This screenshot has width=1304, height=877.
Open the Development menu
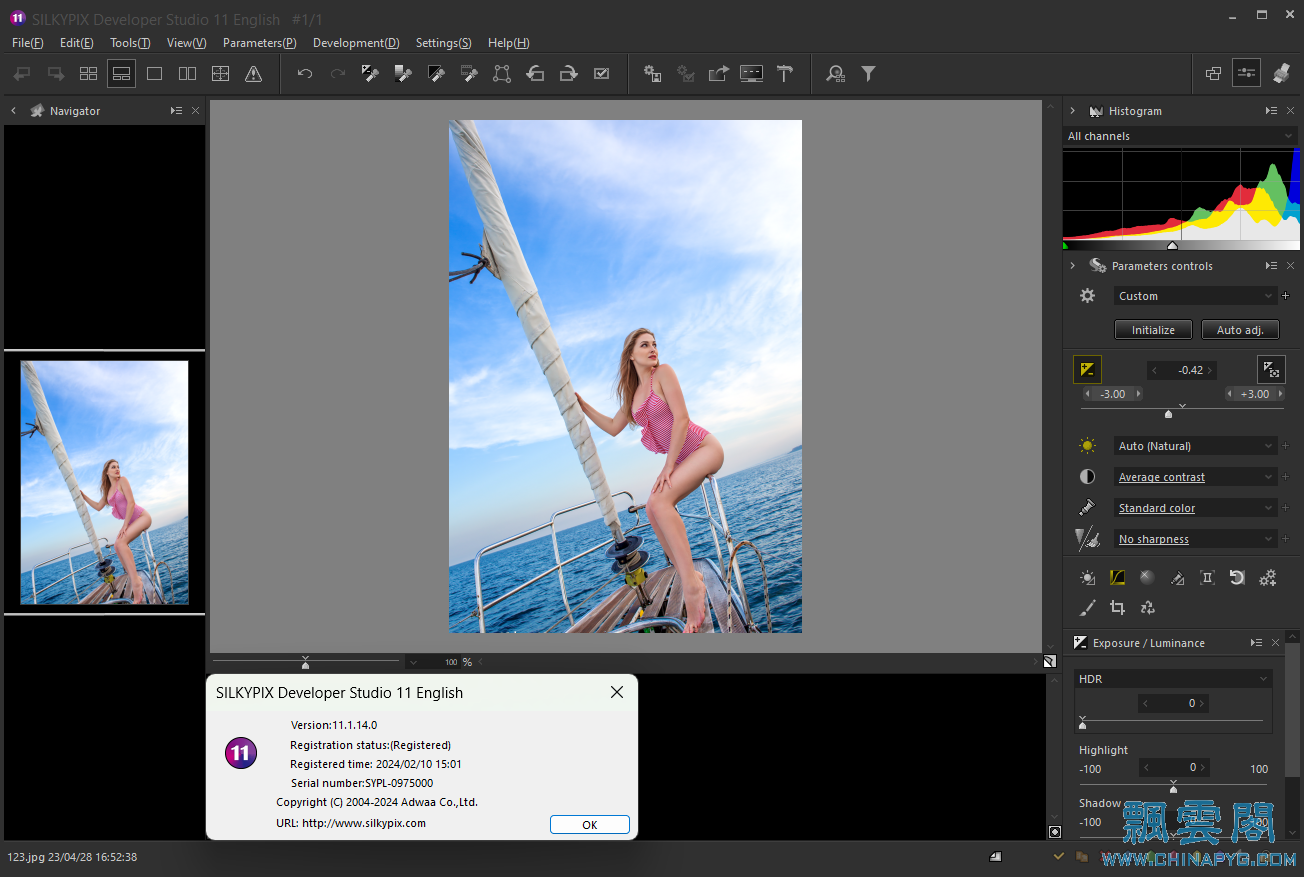pyautogui.click(x=356, y=43)
